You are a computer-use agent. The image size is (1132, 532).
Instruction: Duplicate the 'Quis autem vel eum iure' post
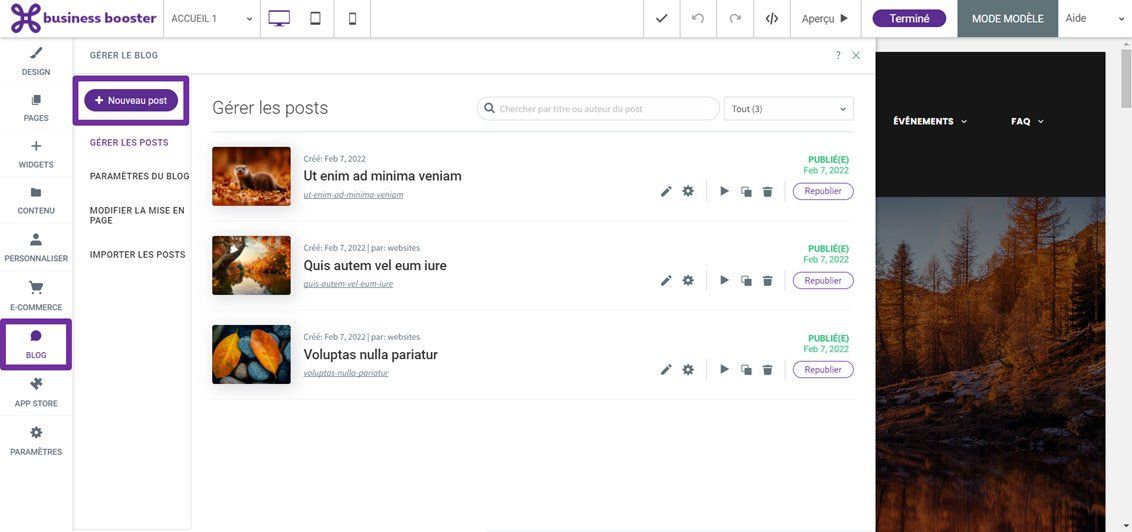pos(746,281)
